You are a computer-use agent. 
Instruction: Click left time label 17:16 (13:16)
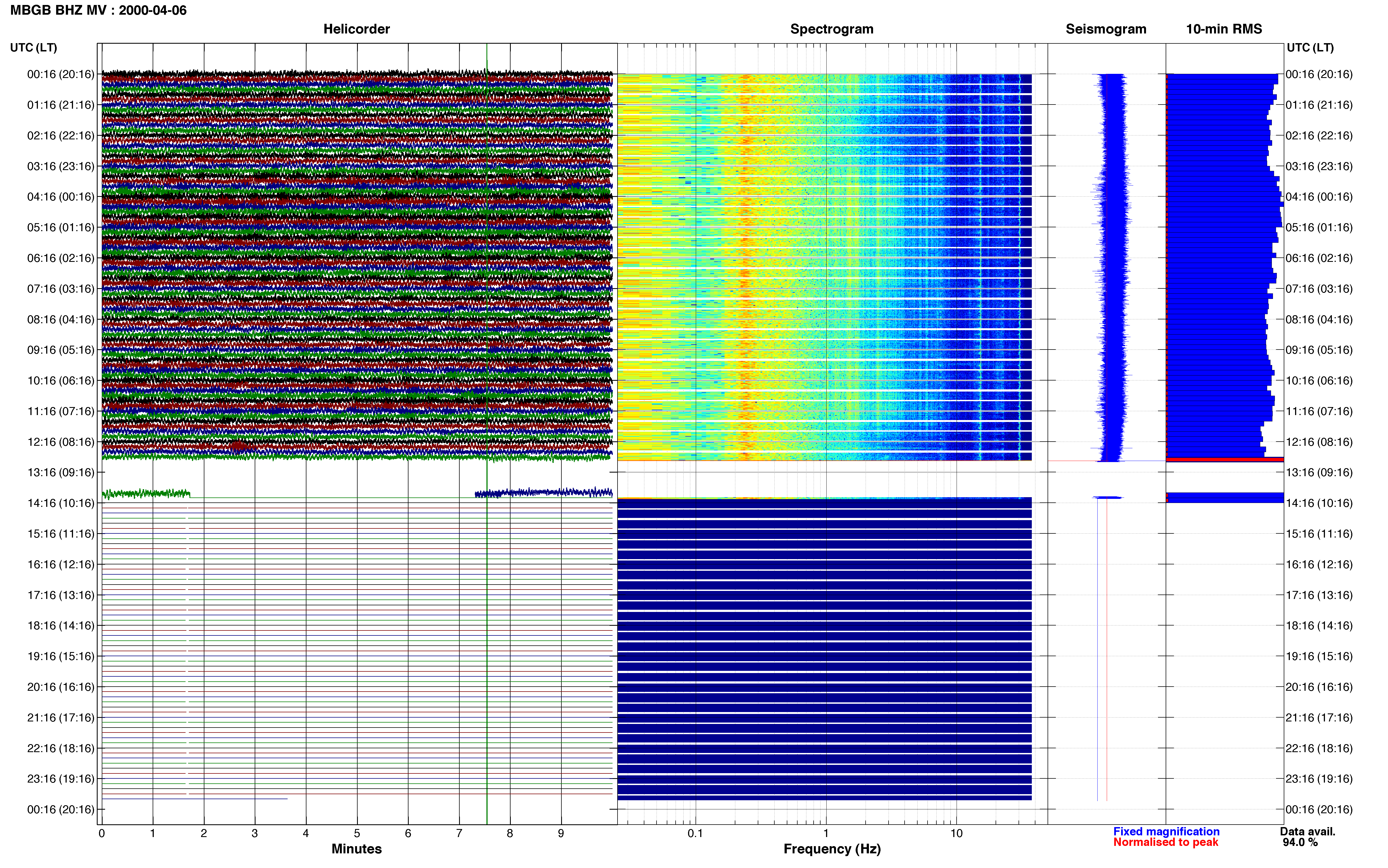click(x=61, y=595)
